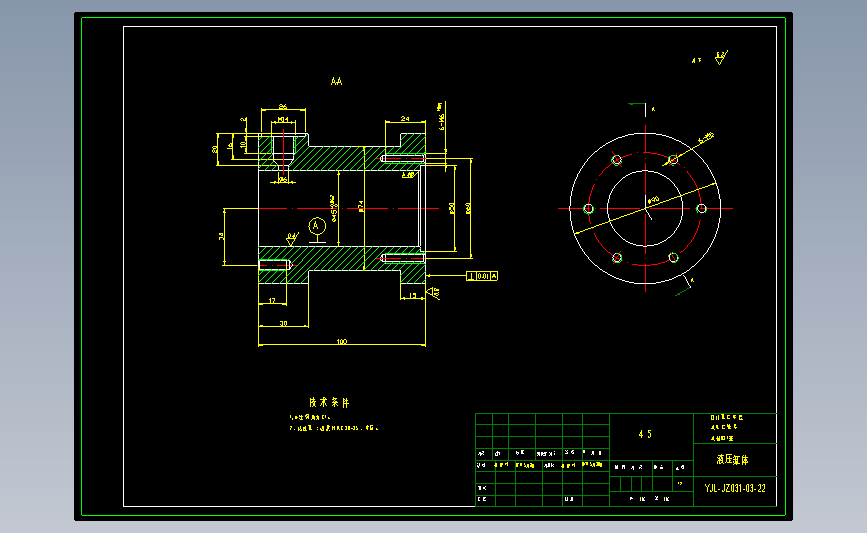This screenshot has height=533, width=867.
Task: Select the "AA" section view label
Action: [336, 81]
